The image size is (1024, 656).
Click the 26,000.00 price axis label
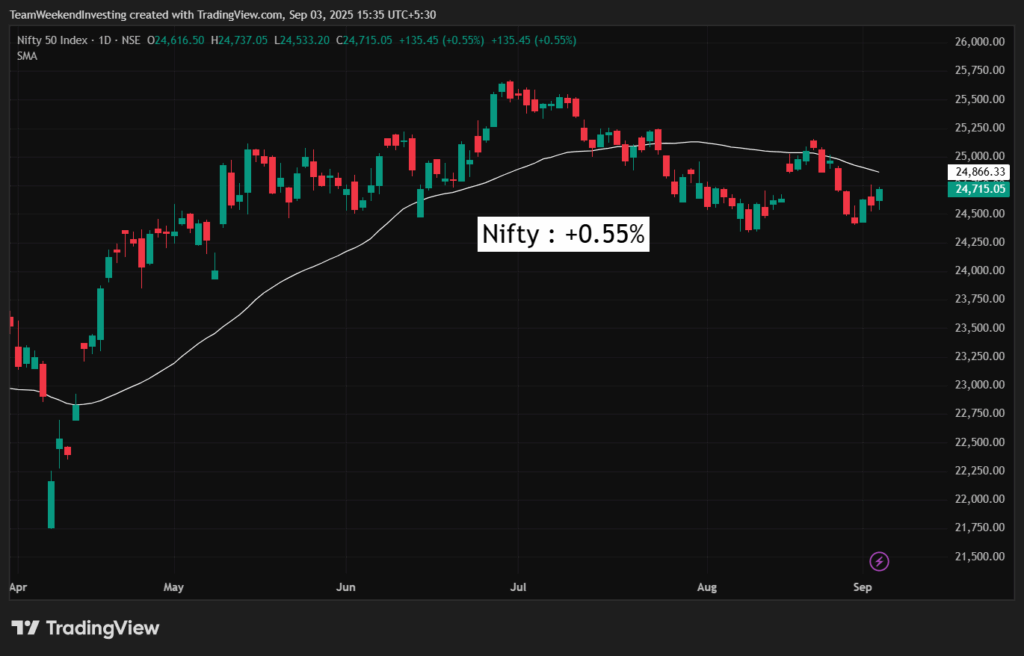980,42
